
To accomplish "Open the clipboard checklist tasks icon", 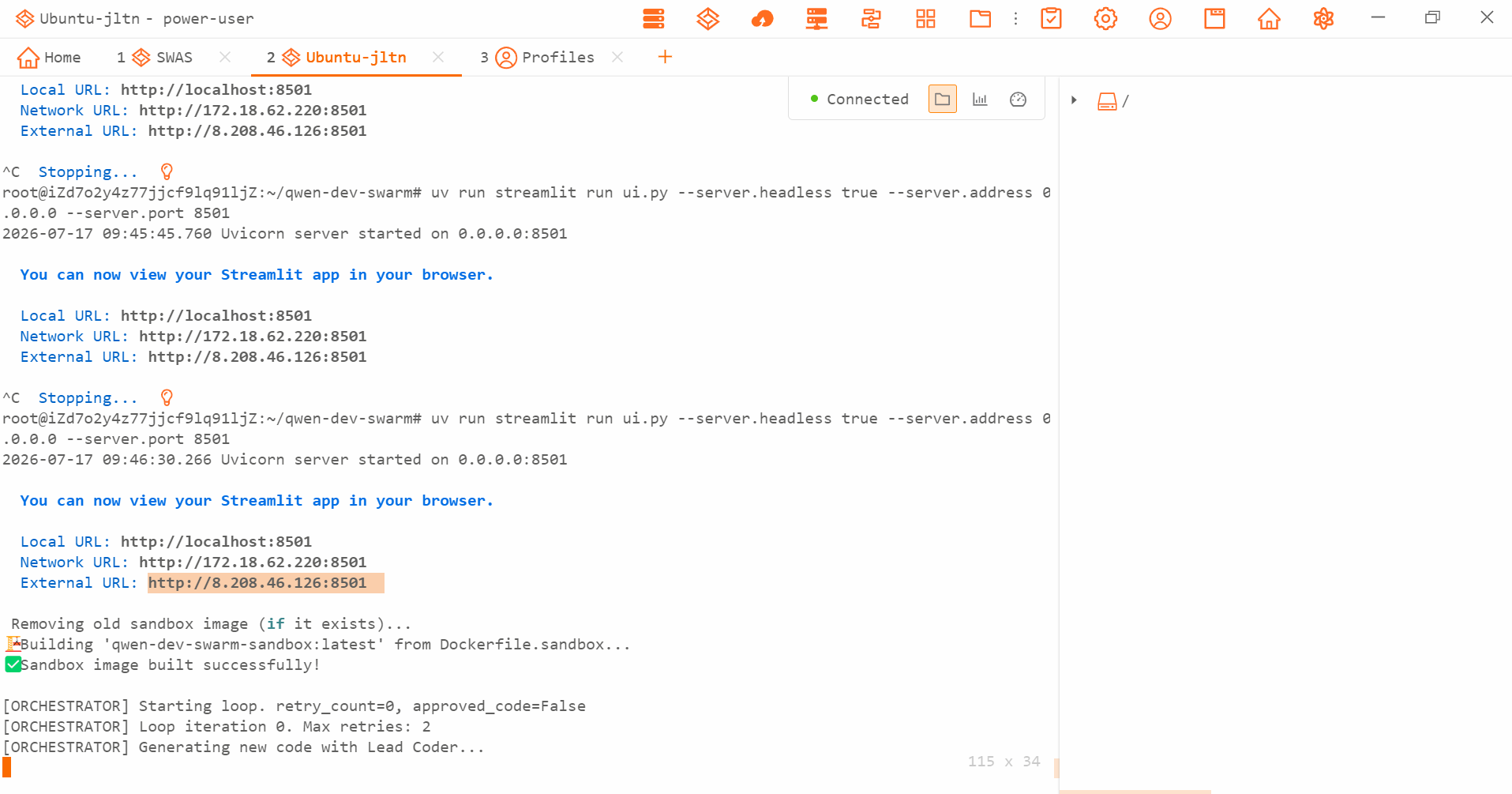I will (1052, 18).
